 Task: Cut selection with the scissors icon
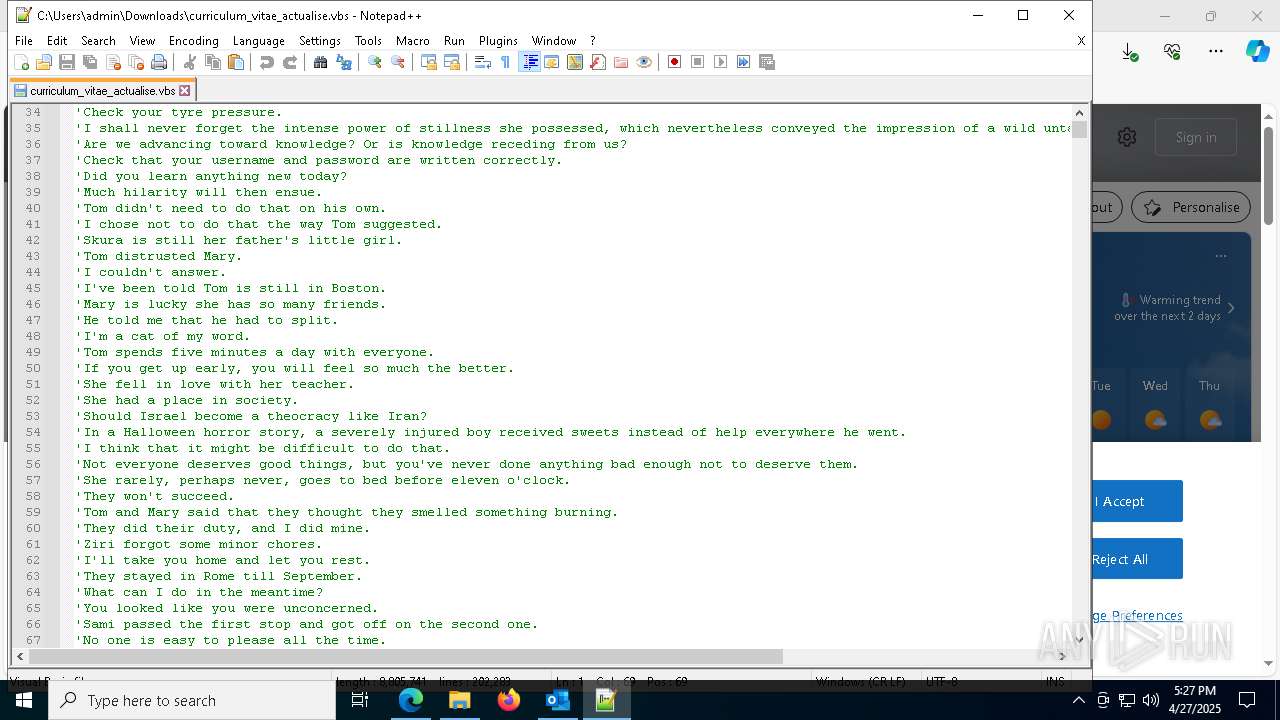190,62
